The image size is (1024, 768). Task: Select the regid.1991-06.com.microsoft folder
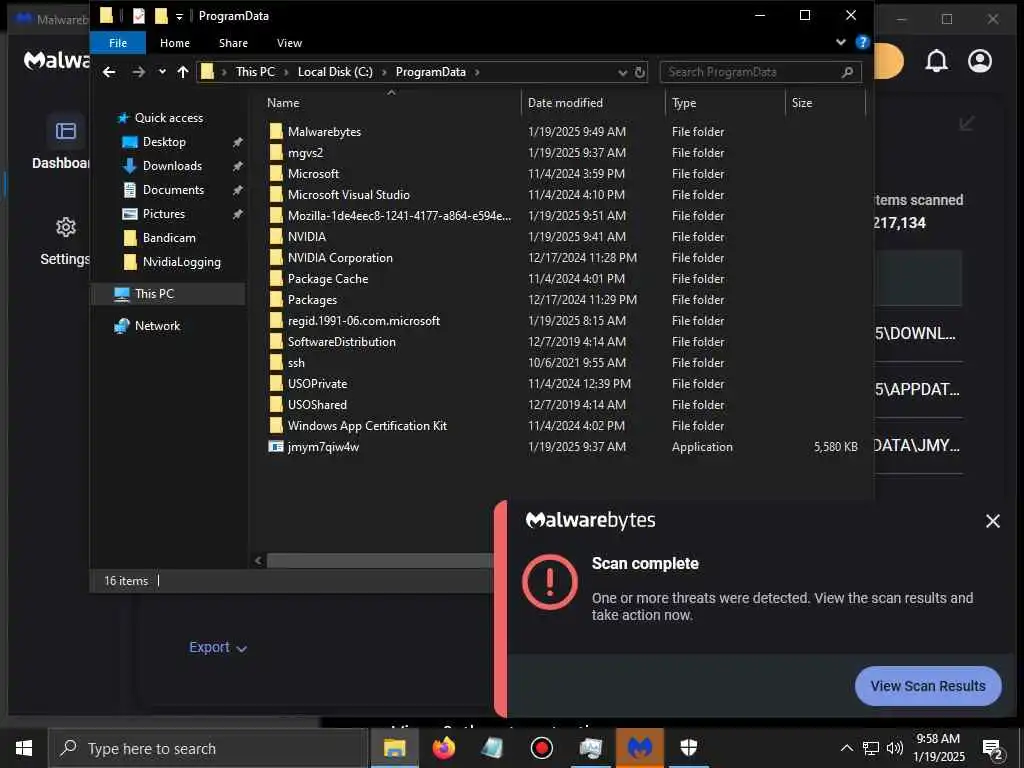tap(363, 321)
